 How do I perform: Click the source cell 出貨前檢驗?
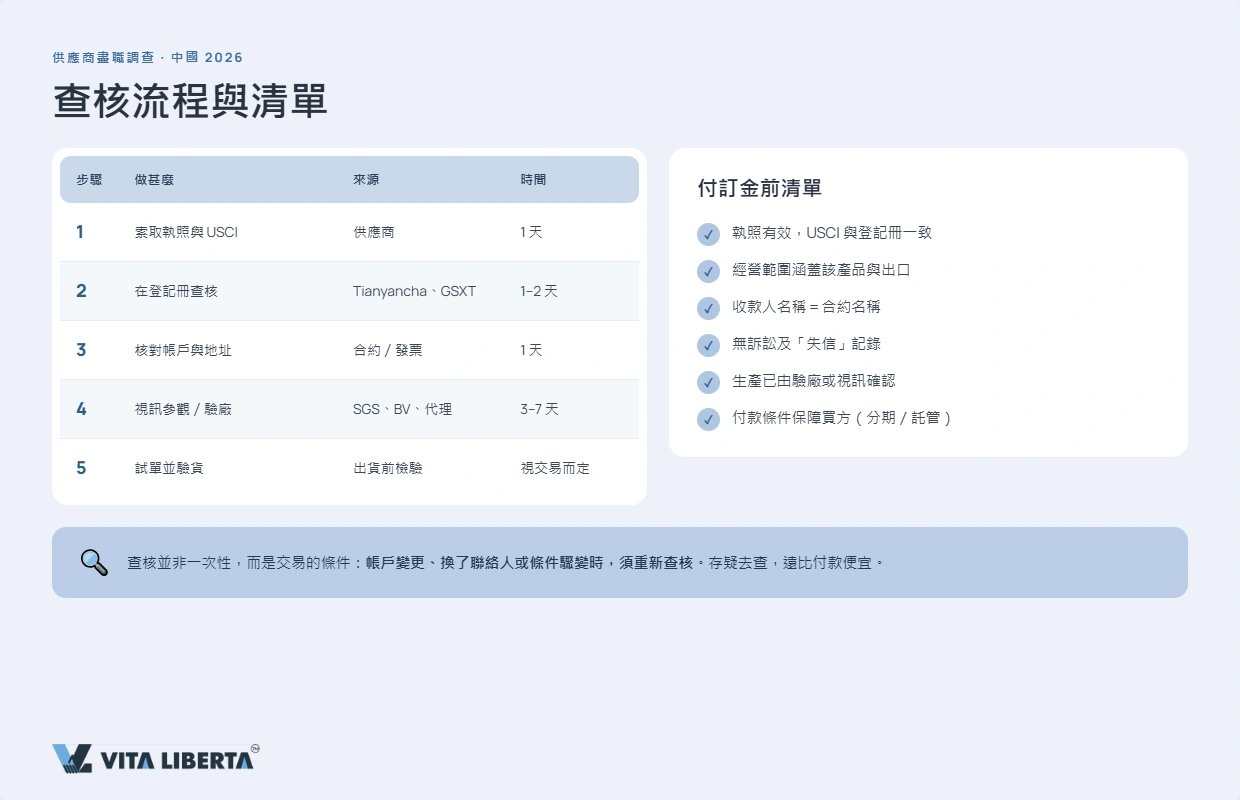pyautogui.click(x=387, y=468)
